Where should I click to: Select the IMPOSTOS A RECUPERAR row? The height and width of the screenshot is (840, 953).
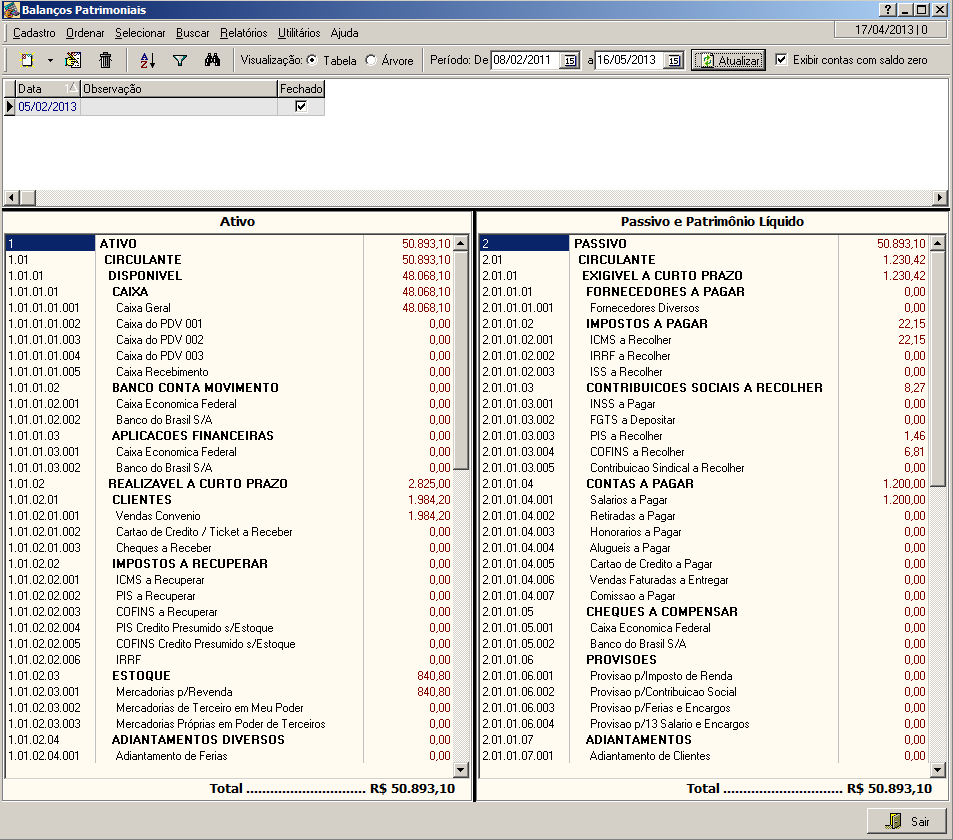coord(229,564)
